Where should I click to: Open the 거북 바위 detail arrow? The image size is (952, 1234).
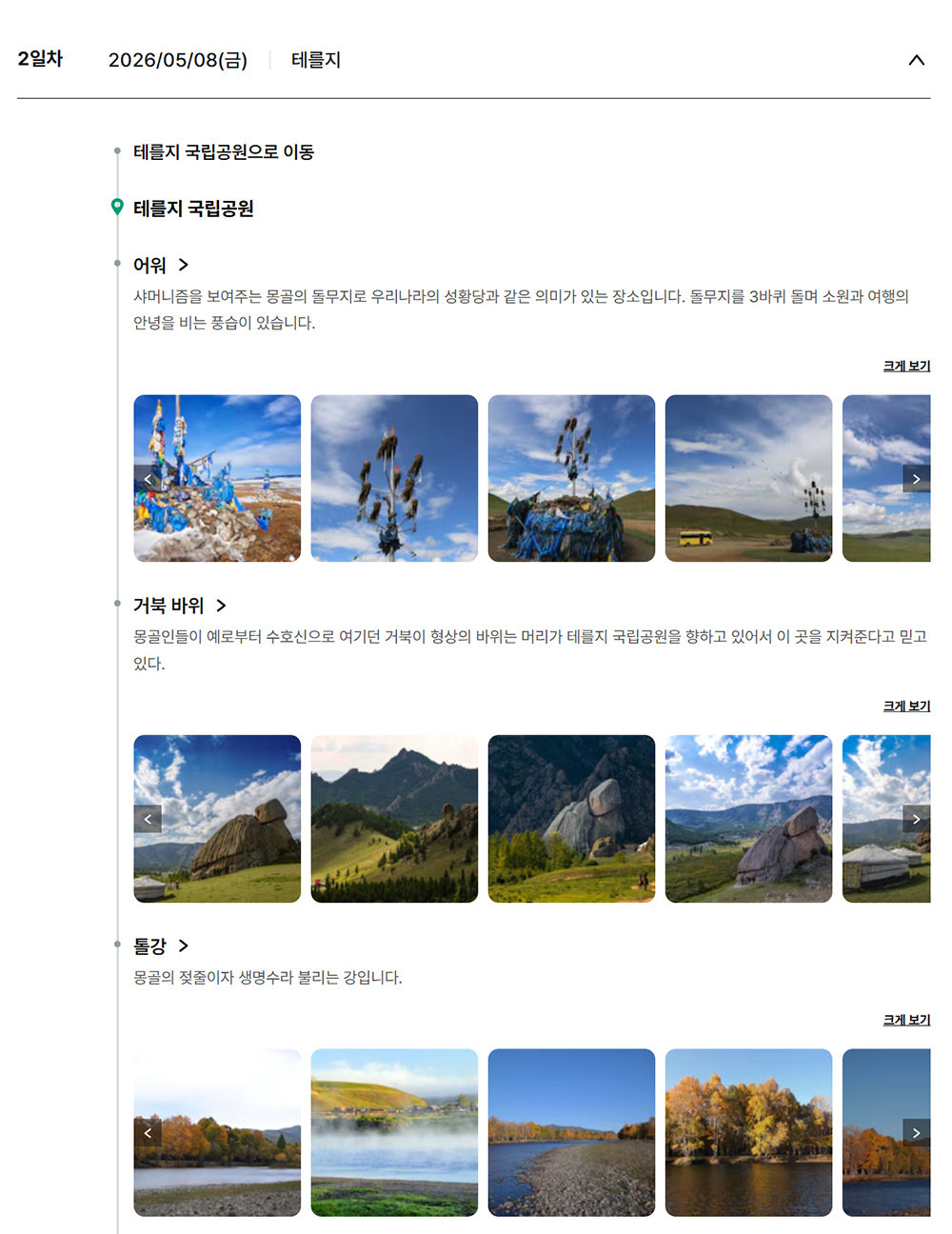(x=221, y=606)
